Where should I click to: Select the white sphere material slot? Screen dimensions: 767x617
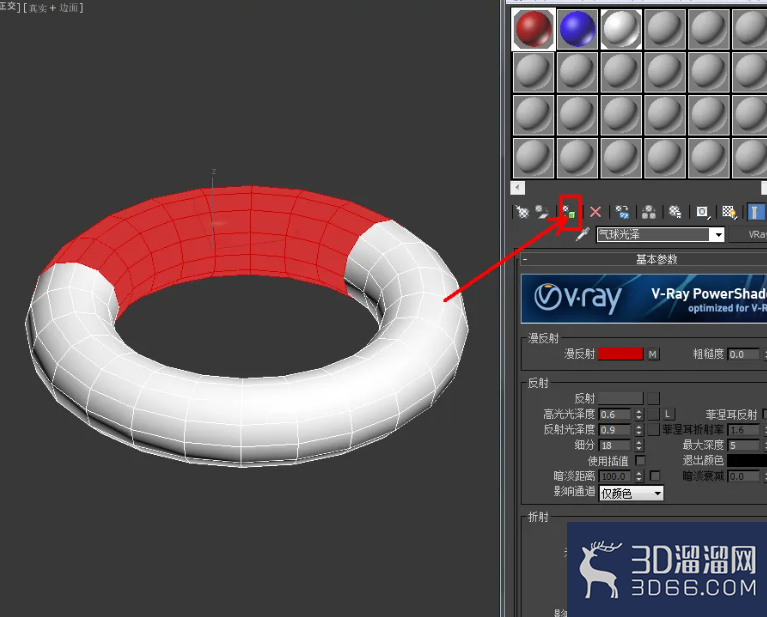coord(621,29)
